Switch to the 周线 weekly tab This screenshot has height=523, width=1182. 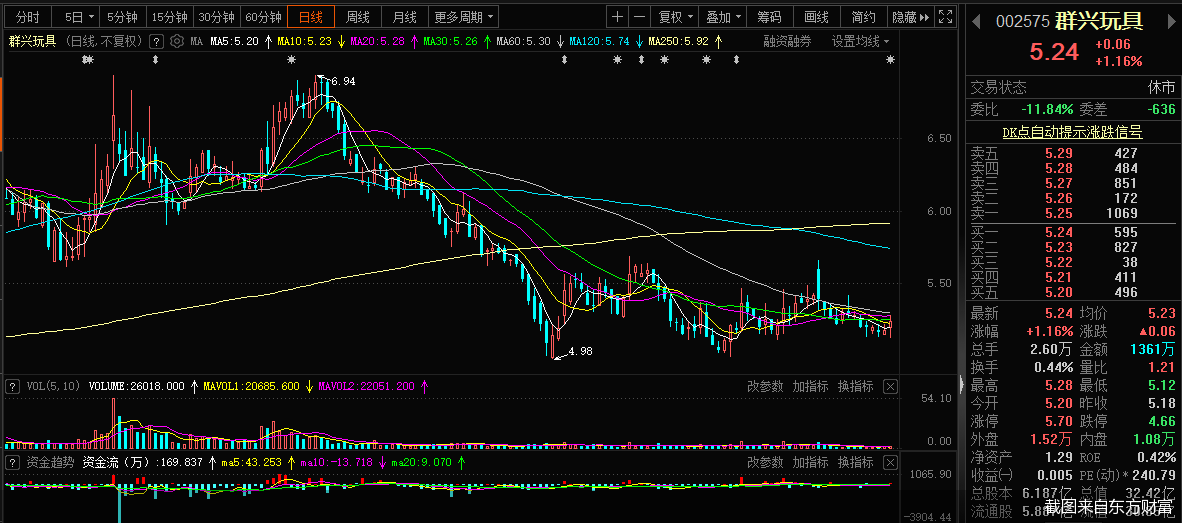coord(358,17)
